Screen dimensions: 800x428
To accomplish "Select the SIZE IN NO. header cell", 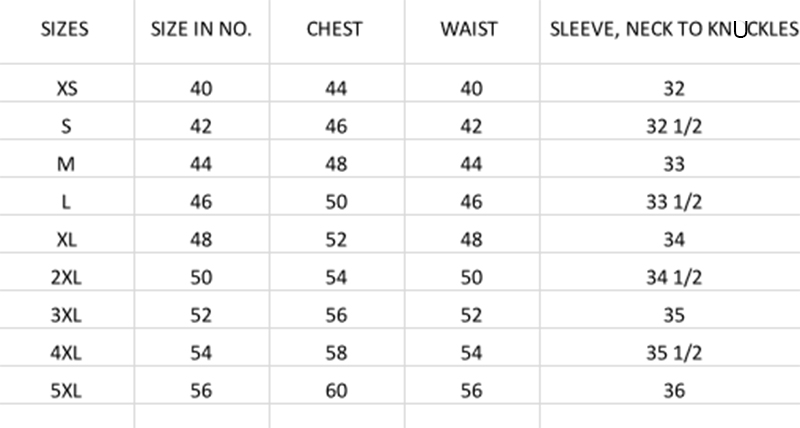I will (201, 29).
